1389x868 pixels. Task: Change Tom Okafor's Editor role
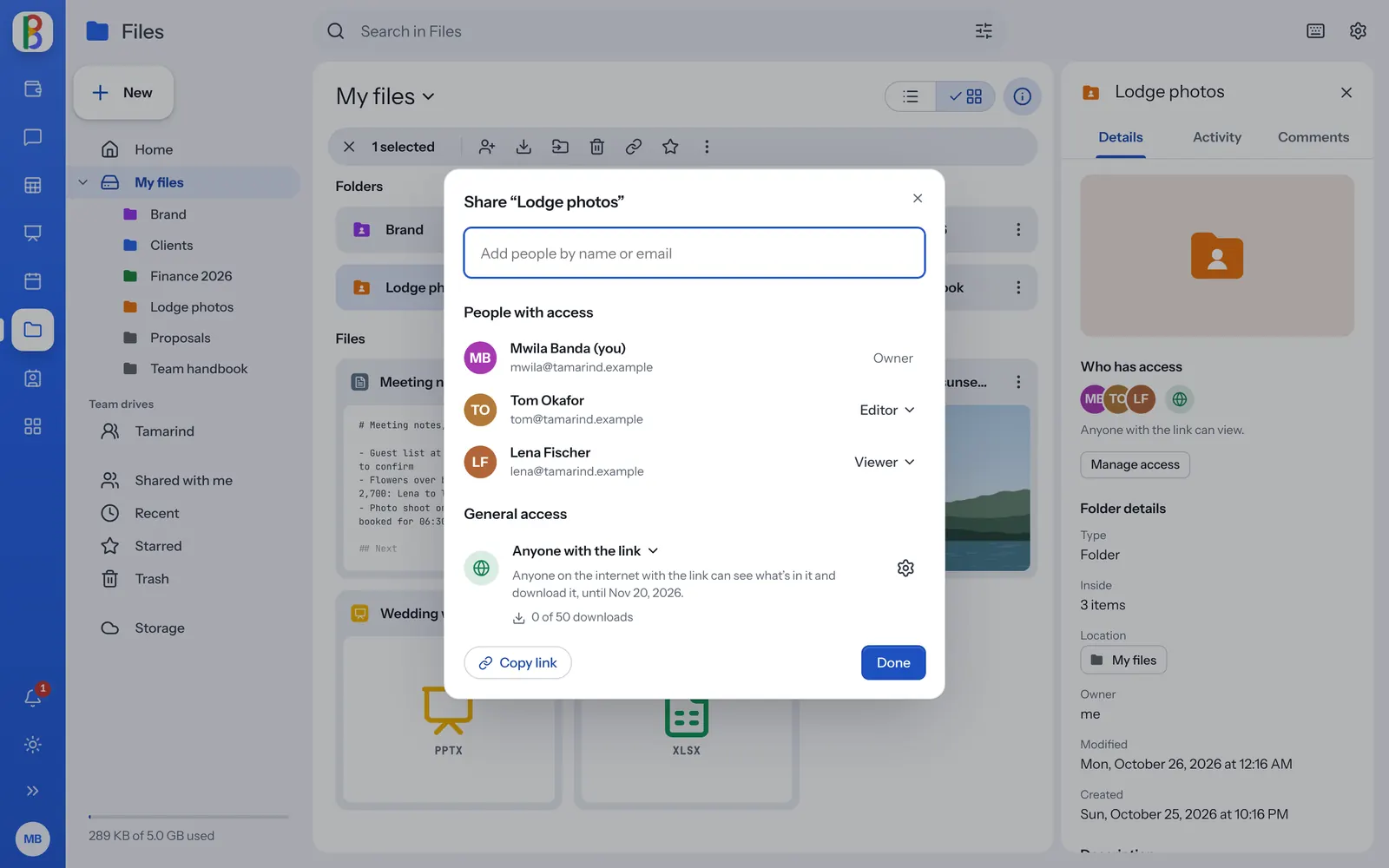(887, 410)
